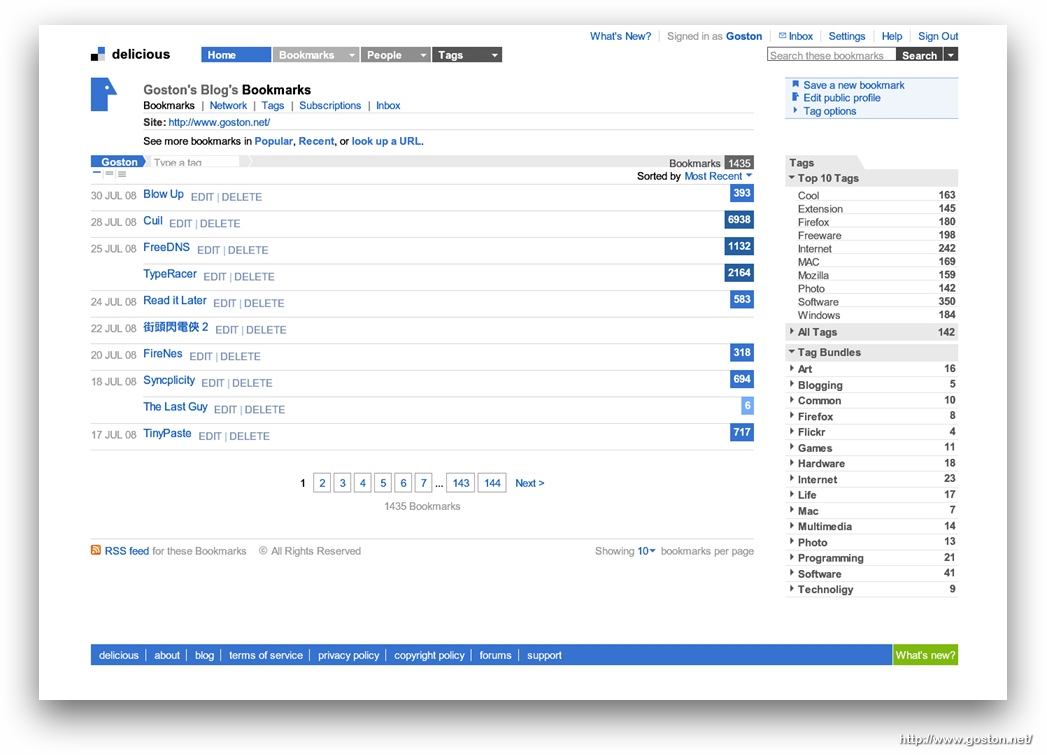Open Tag options link
Image resolution: width=1047 pixels, height=755 pixels.
(x=829, y=111)
